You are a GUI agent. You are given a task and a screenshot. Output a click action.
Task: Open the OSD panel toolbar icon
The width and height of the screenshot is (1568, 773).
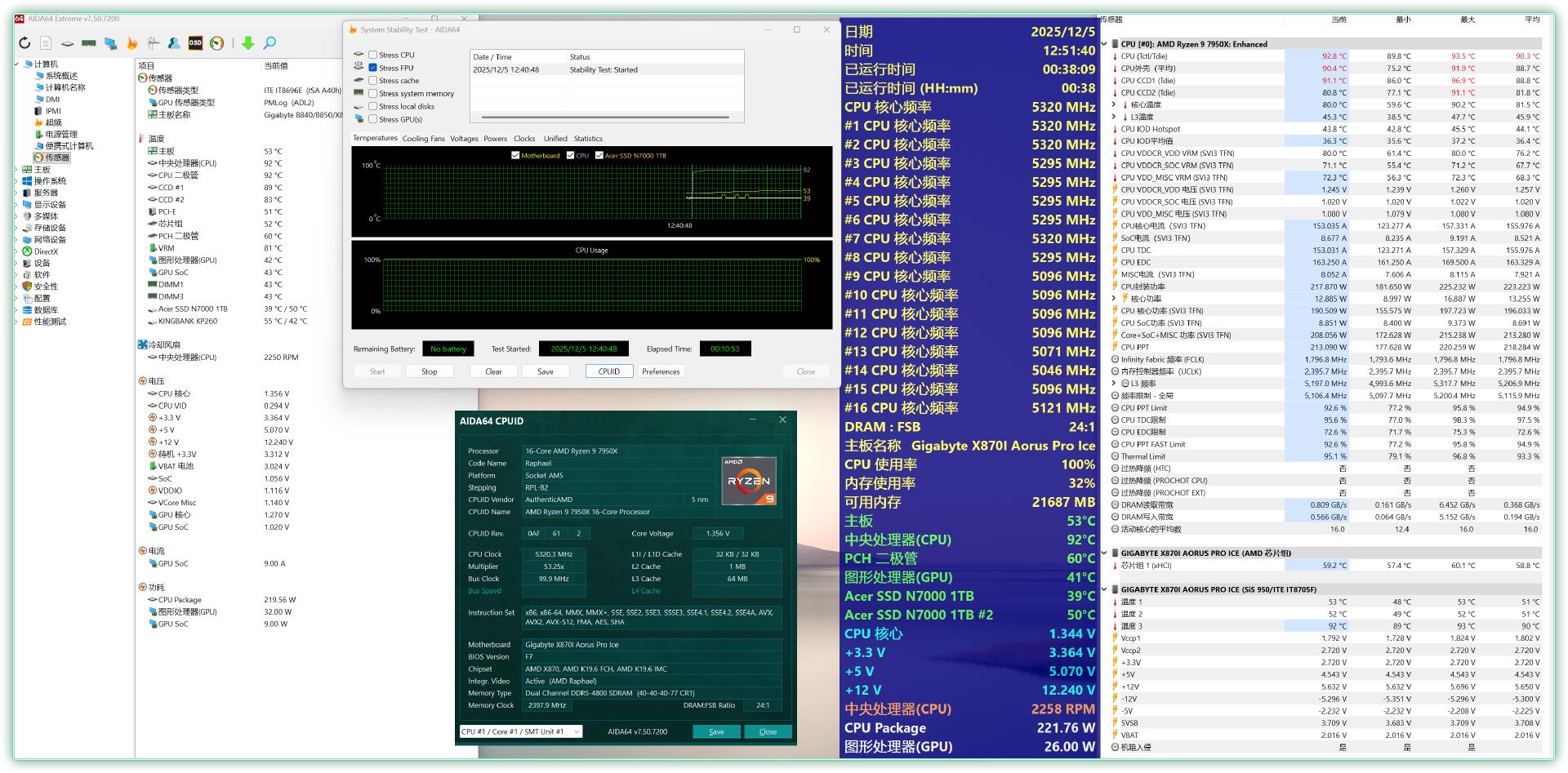[195, 43]
